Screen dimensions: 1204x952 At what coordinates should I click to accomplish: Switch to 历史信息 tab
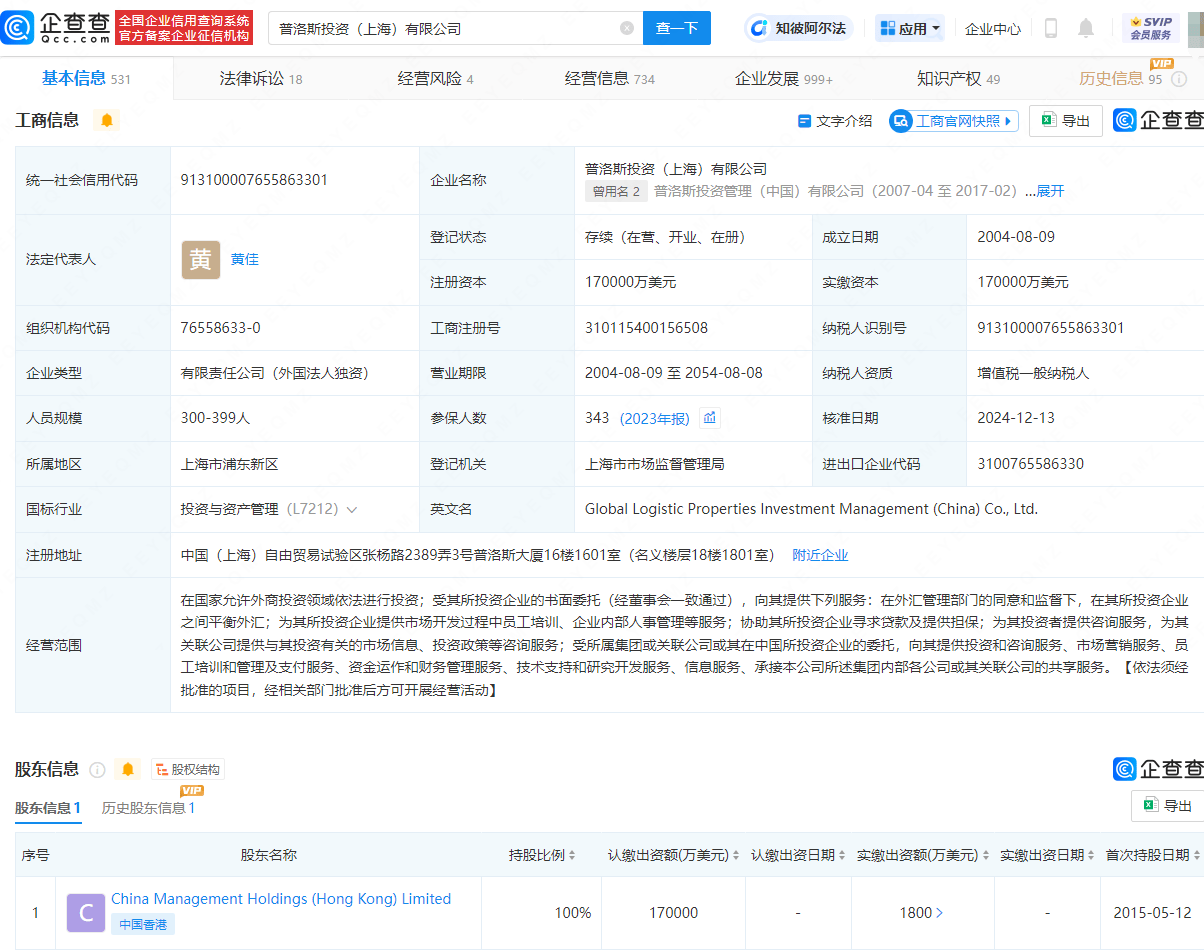[1121, 78]
